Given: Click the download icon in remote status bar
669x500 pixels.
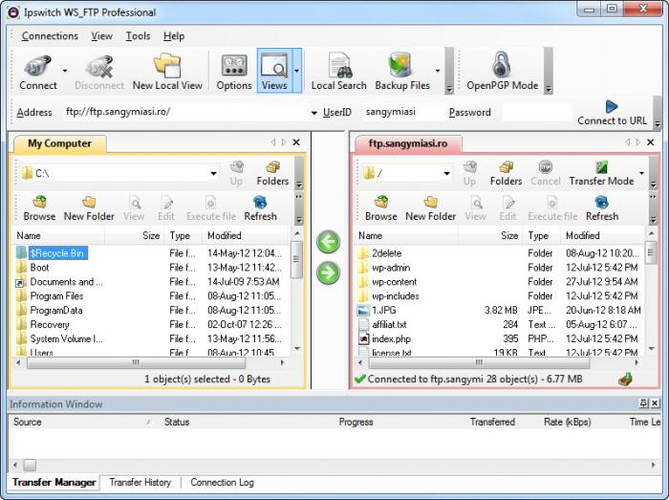Looking at the screenshot, I should 625,378.
